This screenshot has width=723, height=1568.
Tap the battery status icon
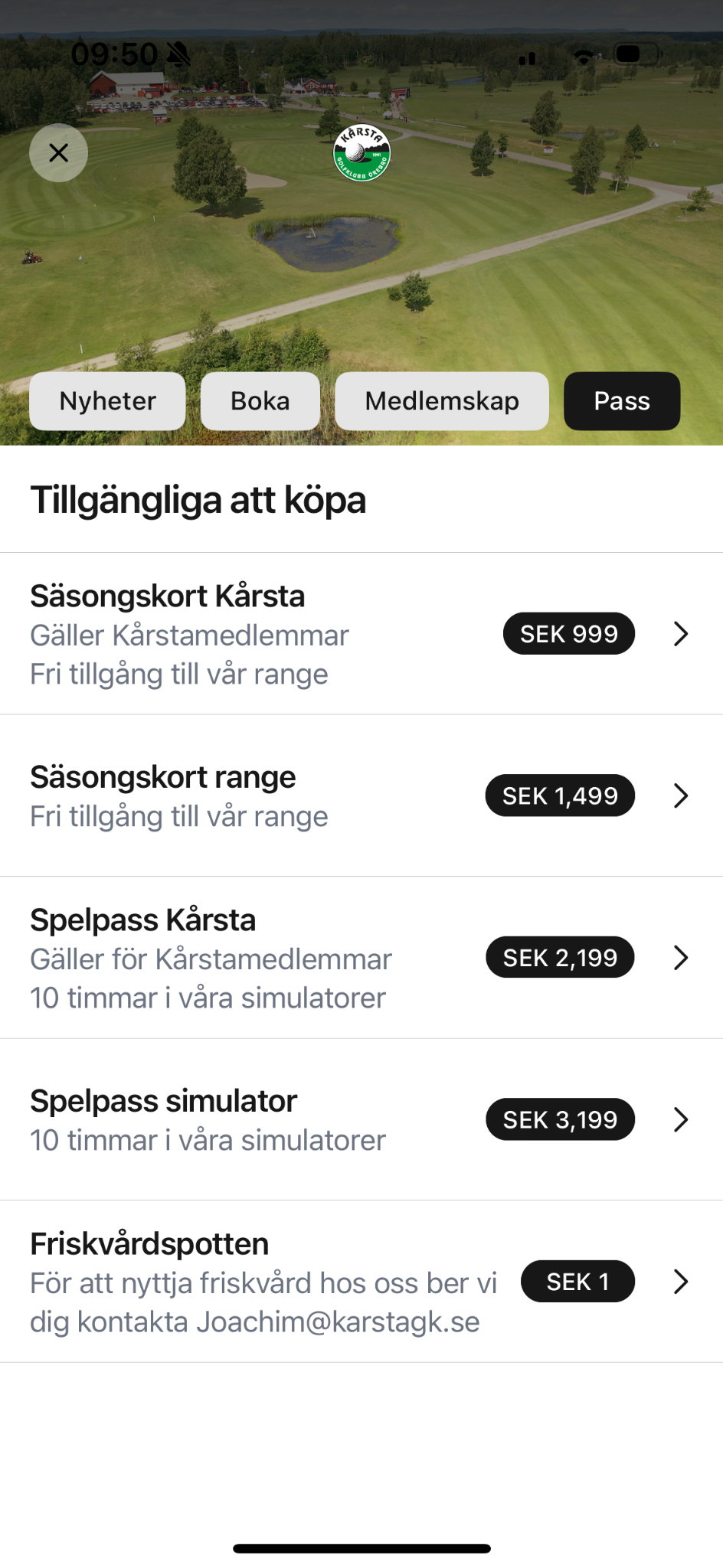[636, 54]
